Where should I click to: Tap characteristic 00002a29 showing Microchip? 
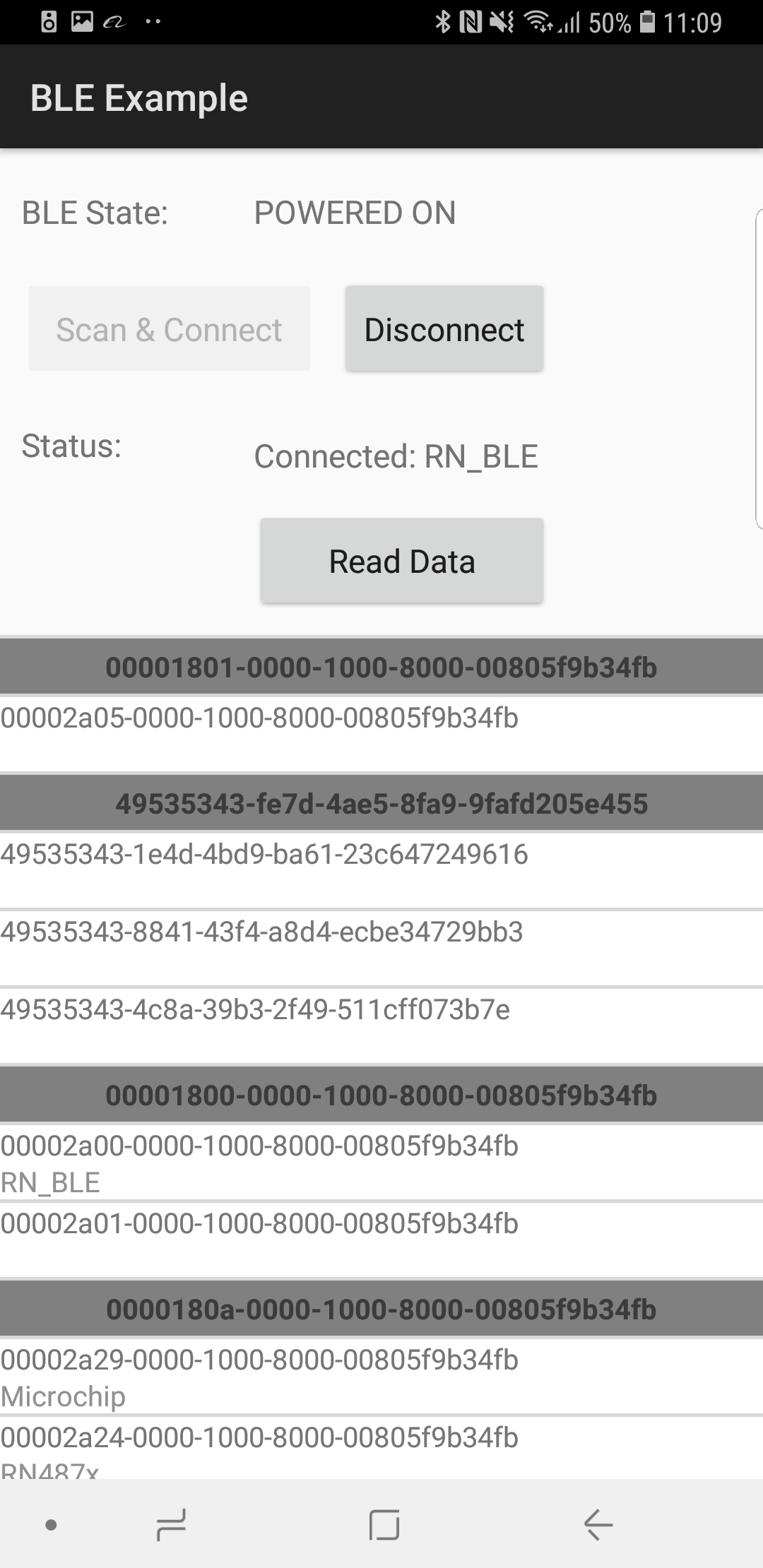point(381,1377)
